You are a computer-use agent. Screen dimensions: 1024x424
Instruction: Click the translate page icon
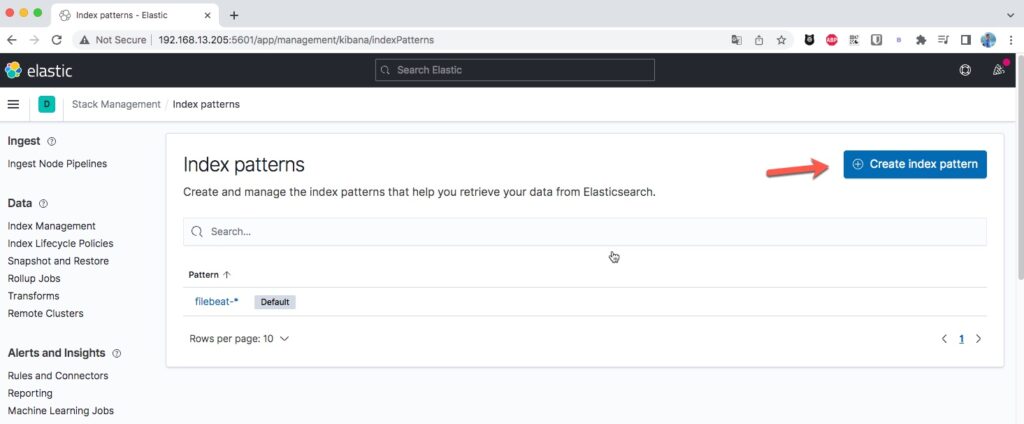pyautogui.click(x=737, y=40)
